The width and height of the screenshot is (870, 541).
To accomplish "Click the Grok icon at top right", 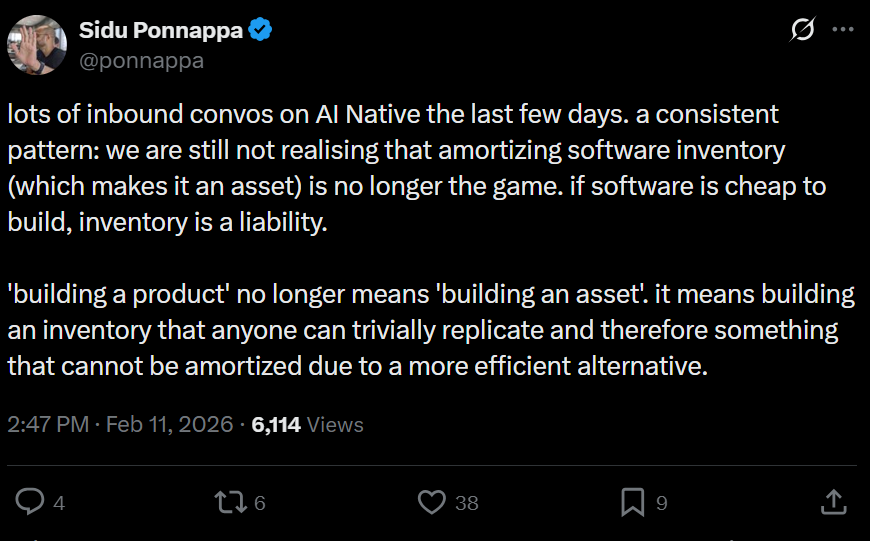I will tap(802, 32).
